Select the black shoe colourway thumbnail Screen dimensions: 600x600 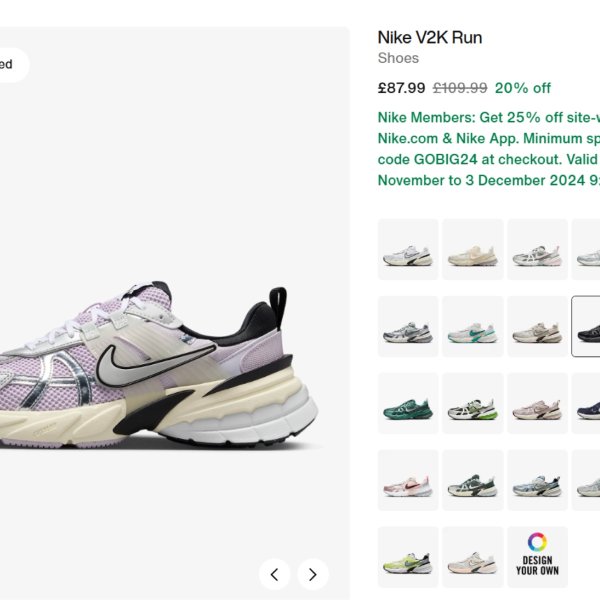(586, 326)
